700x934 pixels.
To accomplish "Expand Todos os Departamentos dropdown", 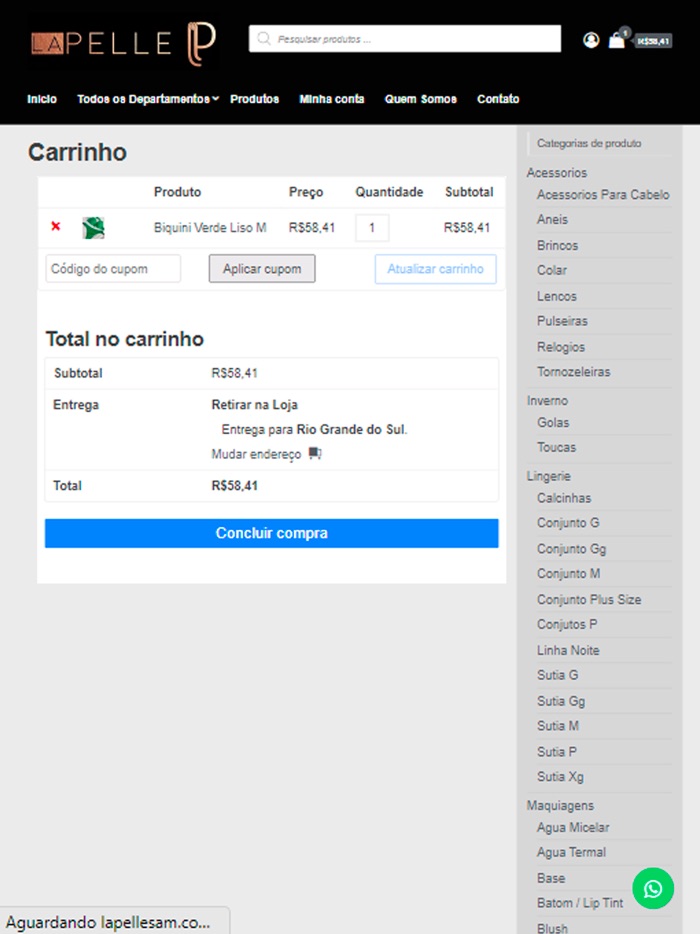I will click(x=148, y=99).
